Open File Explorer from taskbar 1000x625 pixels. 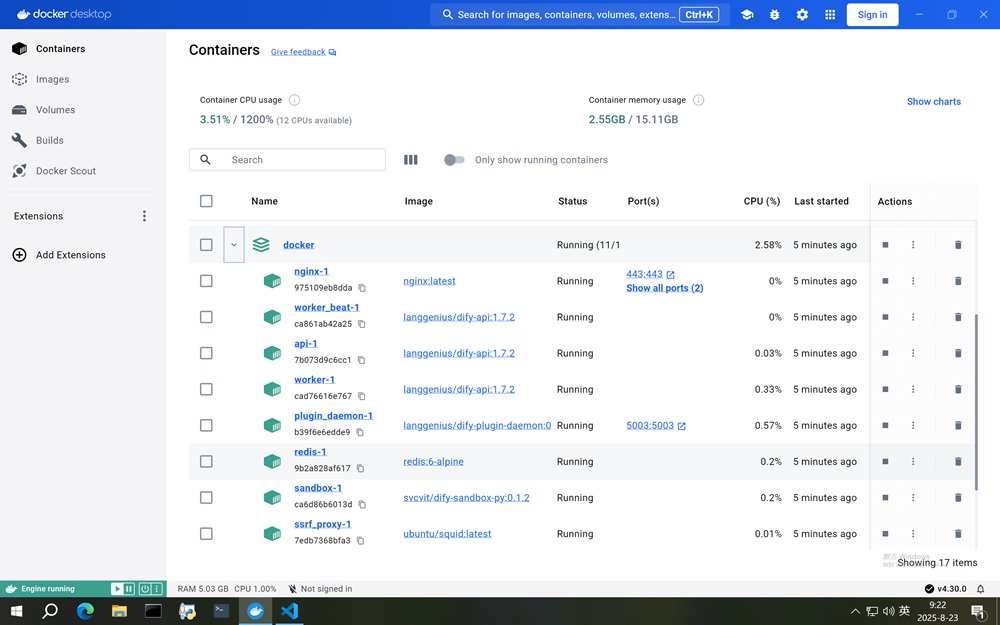tap(119, 611)
